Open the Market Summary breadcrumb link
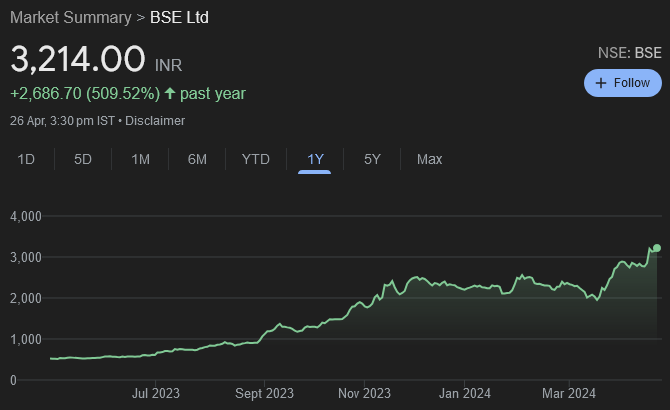This screenshot has height=410, width=670. point(71,18)
